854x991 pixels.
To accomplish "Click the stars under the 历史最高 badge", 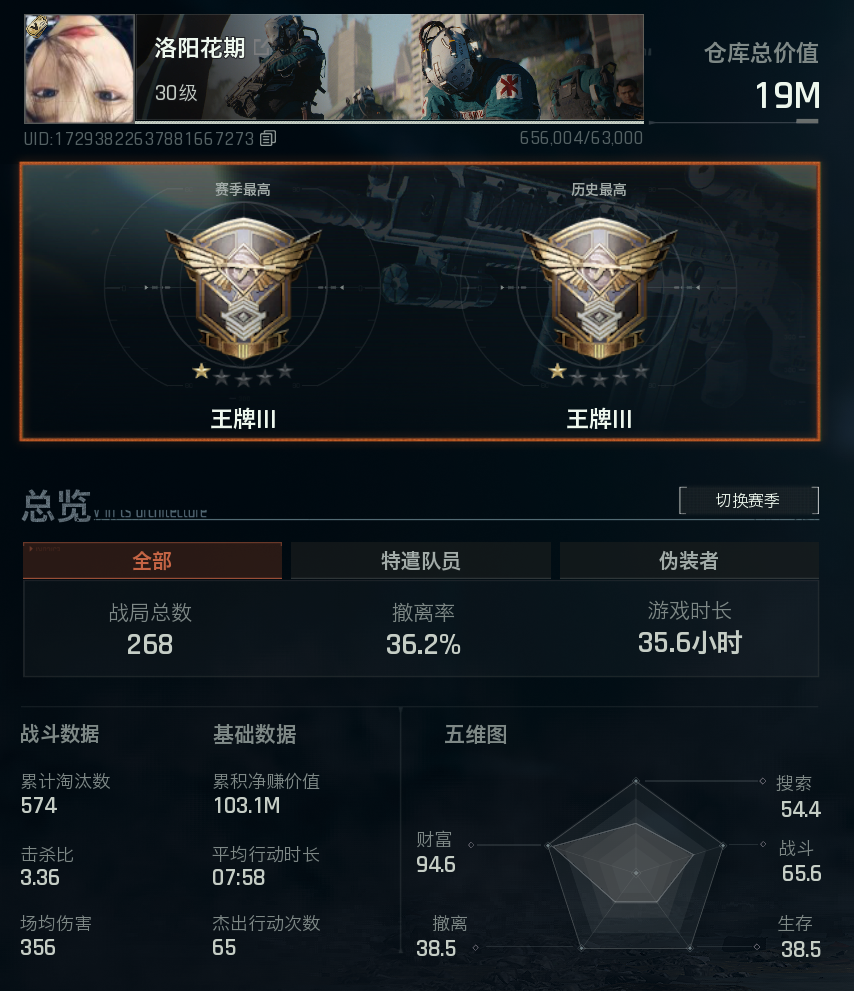I will click(599, 374).
